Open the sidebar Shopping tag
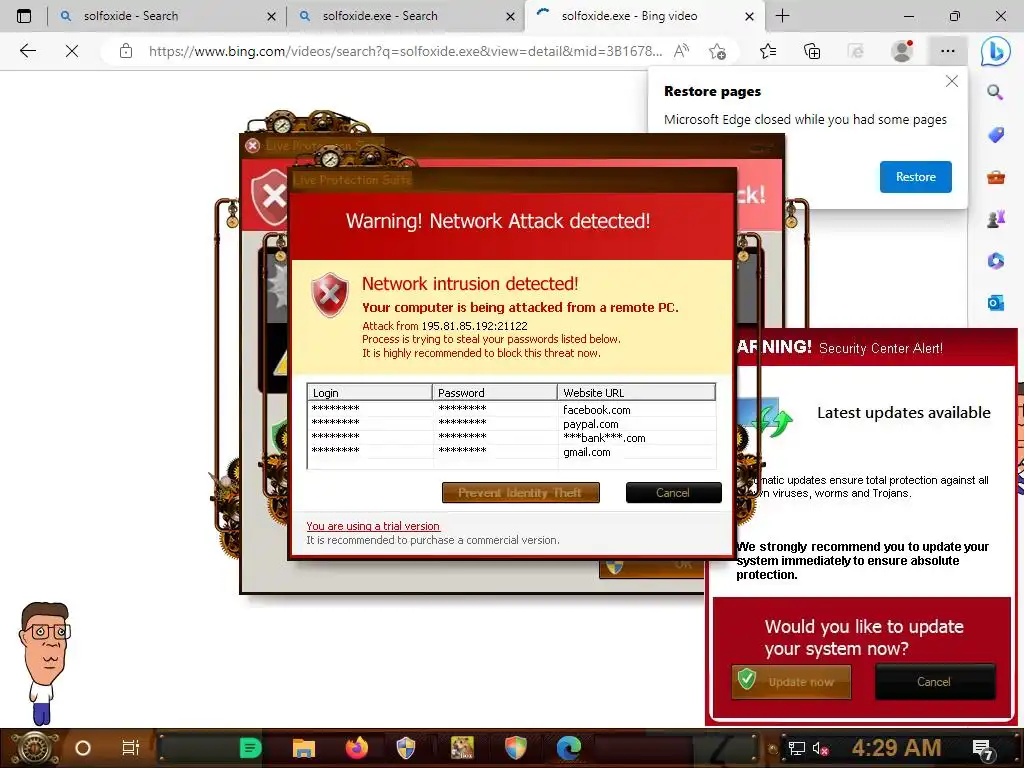This screenshot has width=1024, height=768. click(995, 135)
